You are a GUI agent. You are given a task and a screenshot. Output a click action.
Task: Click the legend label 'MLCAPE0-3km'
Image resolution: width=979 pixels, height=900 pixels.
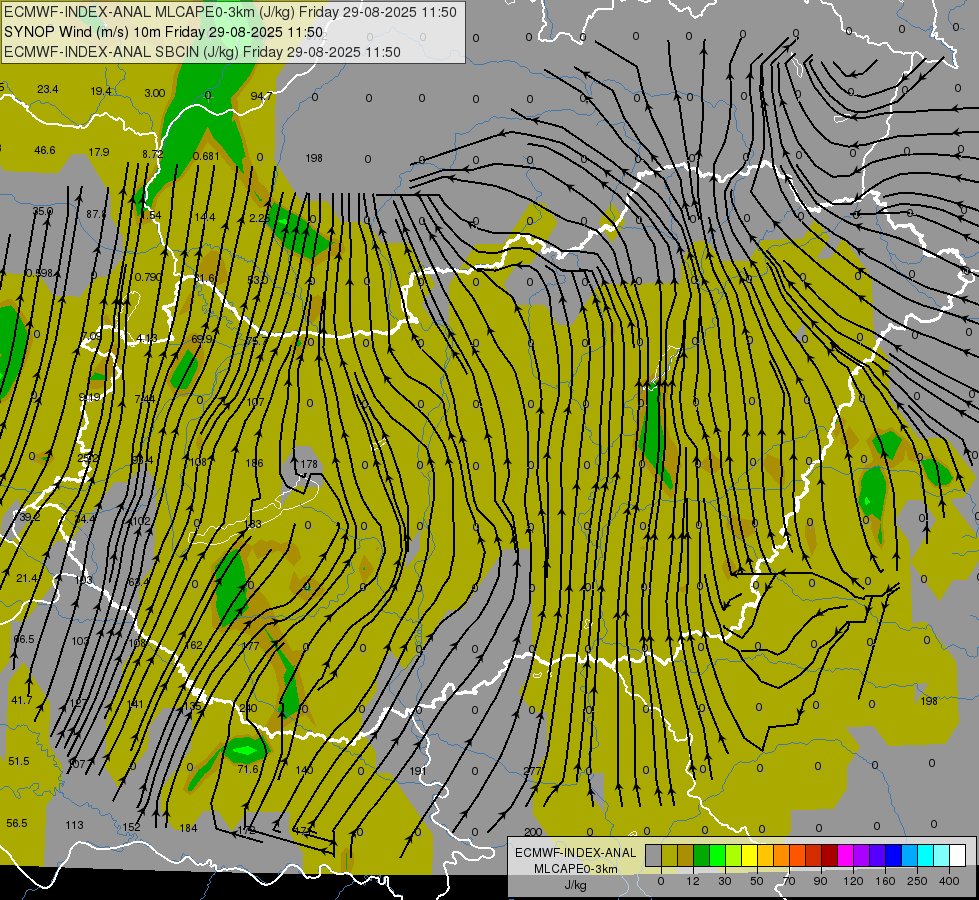tap(575, 869)
